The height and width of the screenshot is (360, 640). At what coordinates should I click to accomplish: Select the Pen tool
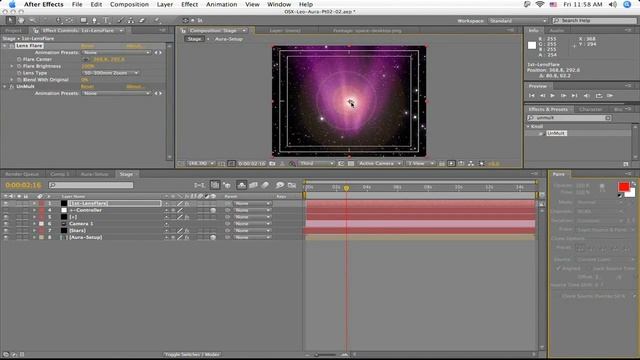point(94,20)
